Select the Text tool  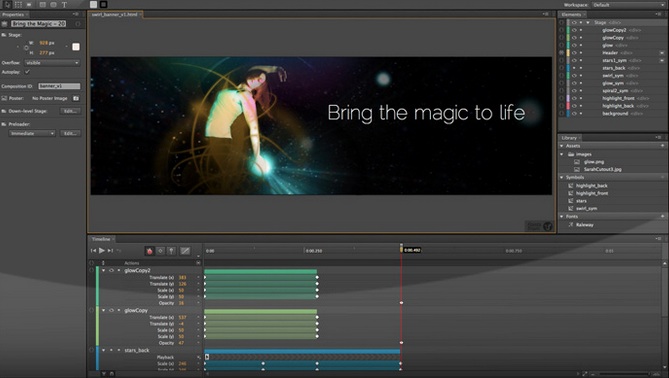[64, 5]
